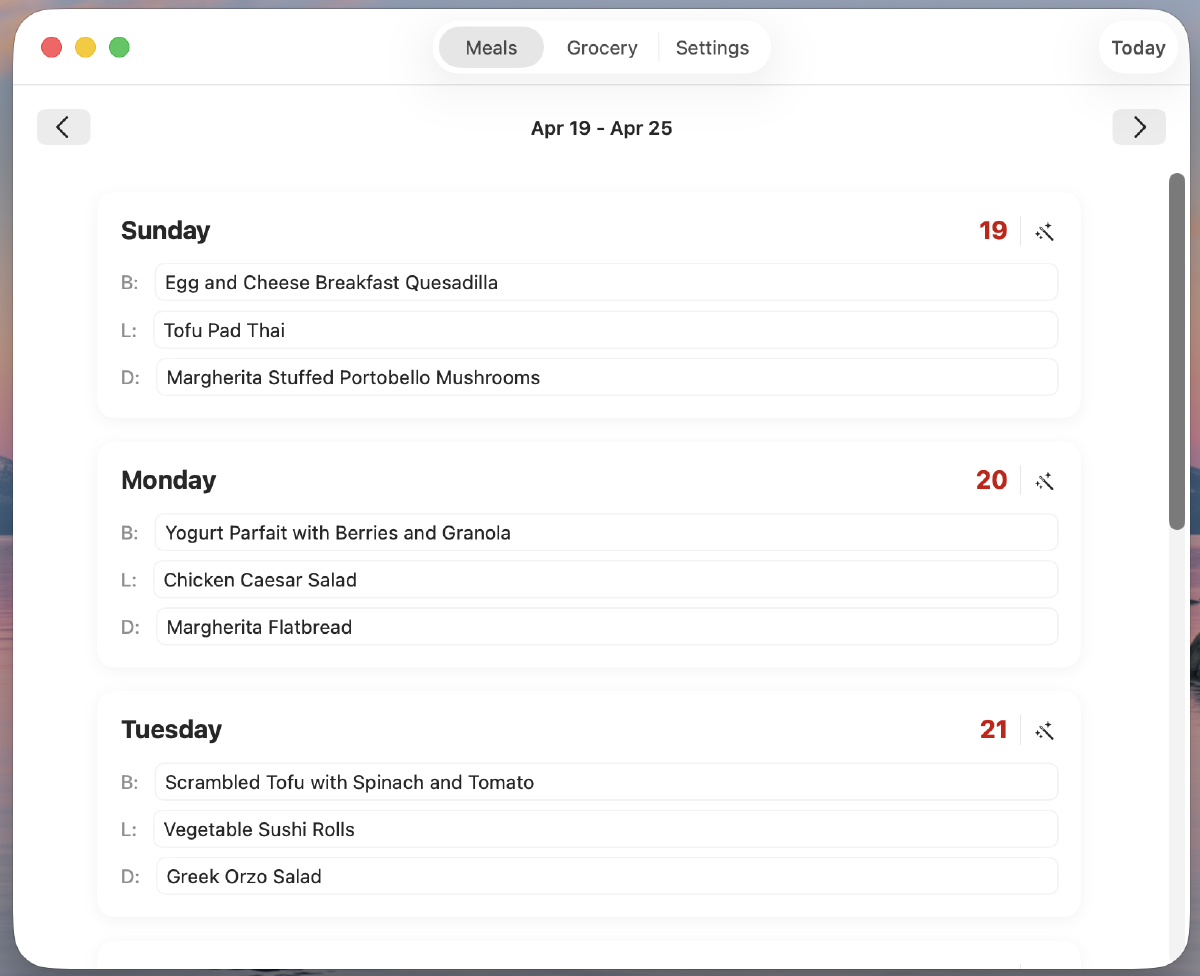Image resolution: width=1200 pixels, height=976 pixels.
Task: Click the date number 21
Action: pyautogui.click(x=994, y=730)
